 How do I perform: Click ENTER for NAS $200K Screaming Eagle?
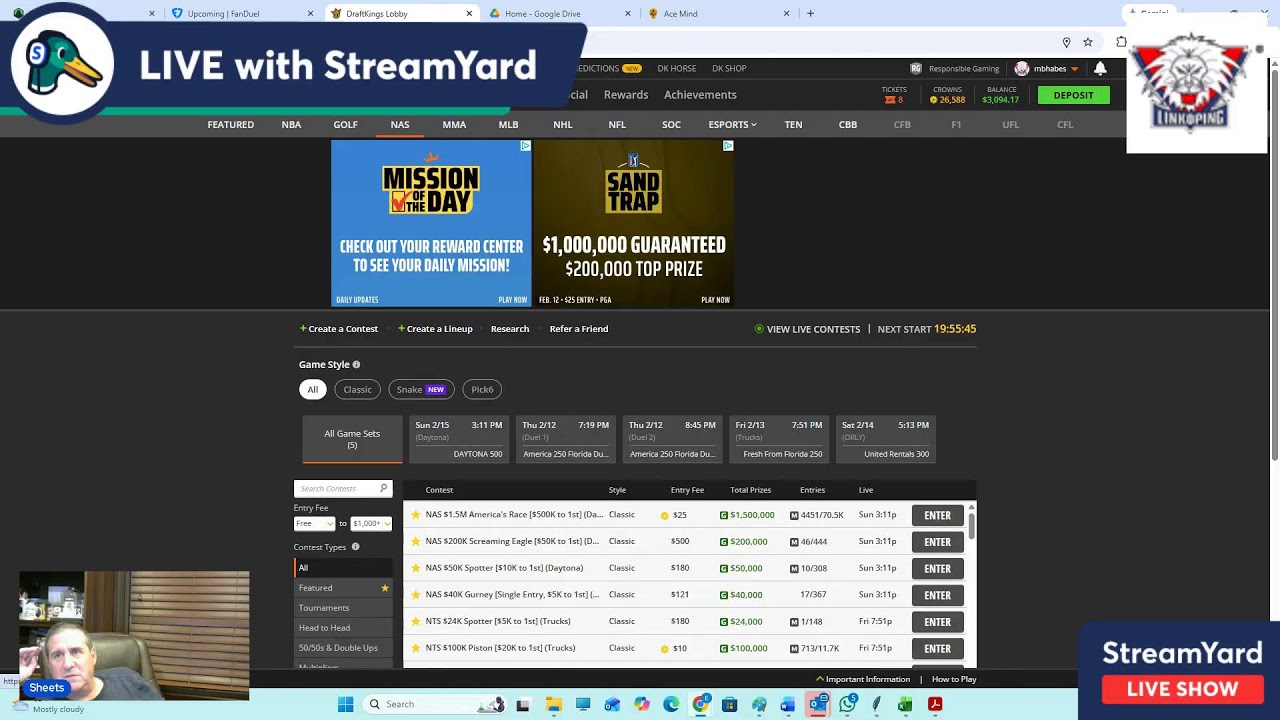[937, 542]
